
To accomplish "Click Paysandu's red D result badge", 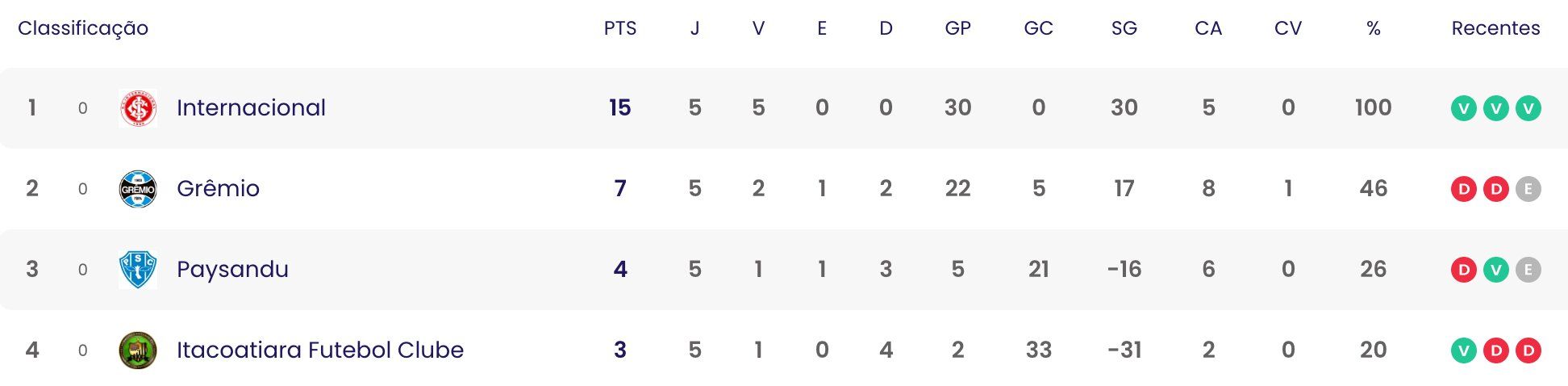I will tap(1463, 270).
